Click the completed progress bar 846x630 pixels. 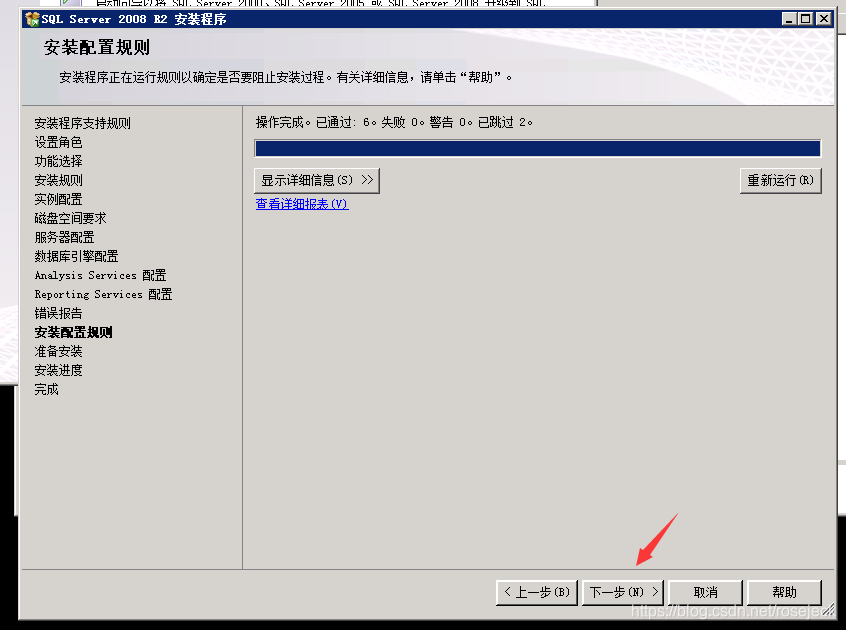pyautogui.click(x=537, y=148)
